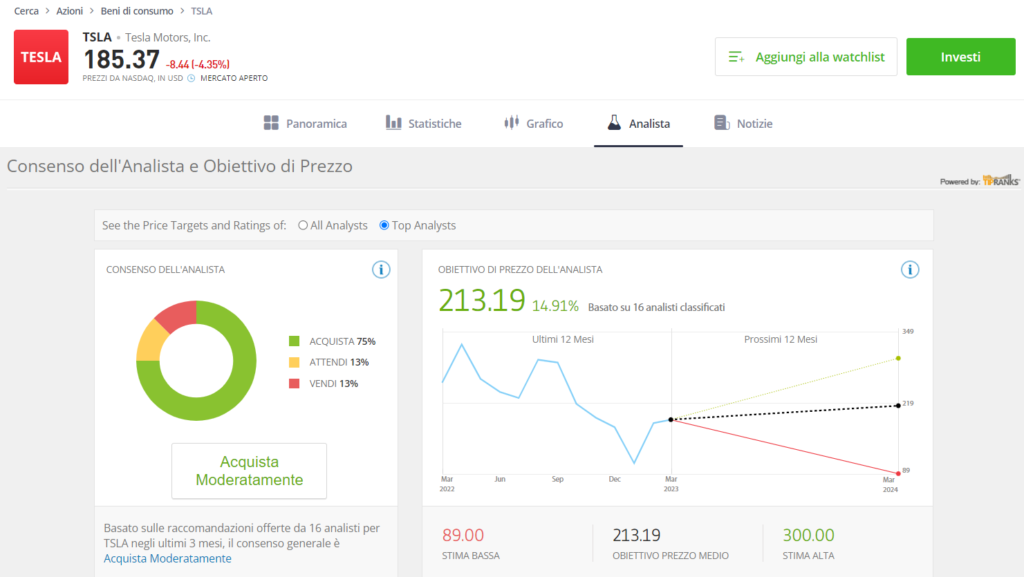
Task: Click the Consenso dell'Analista e Obiettivo di Prezzo heading
Action: [180, 166]
